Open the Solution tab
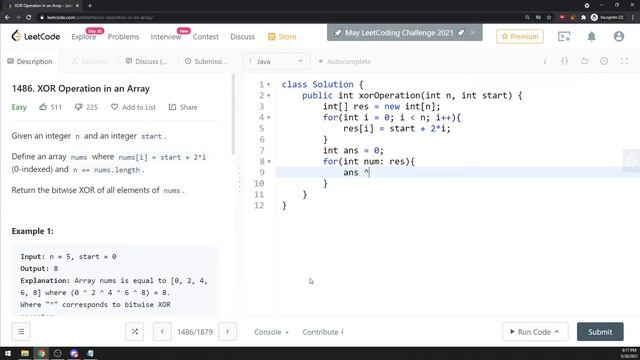640x360 pixels. point(89,61)
